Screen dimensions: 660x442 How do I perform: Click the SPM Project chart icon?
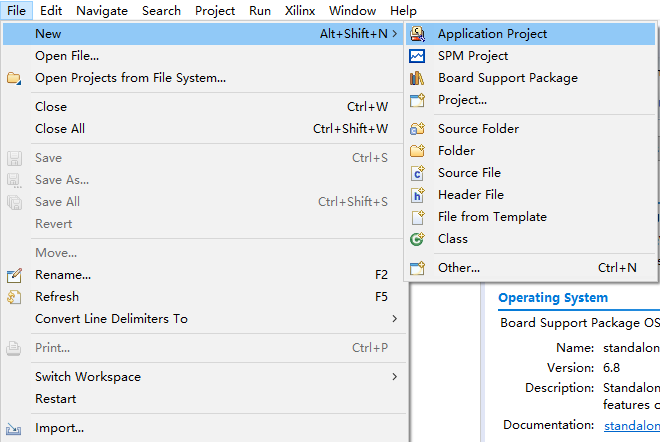coord(417,56)
